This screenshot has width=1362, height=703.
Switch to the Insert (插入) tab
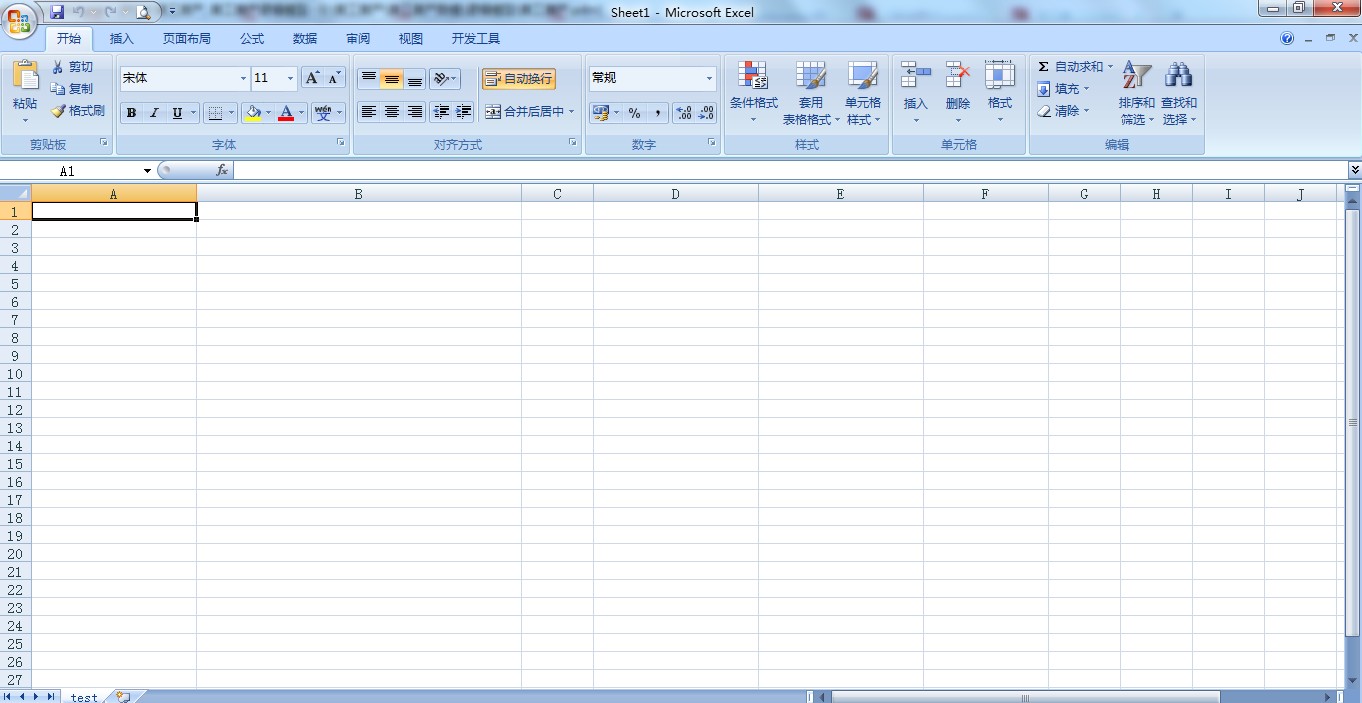click(121, 39)
